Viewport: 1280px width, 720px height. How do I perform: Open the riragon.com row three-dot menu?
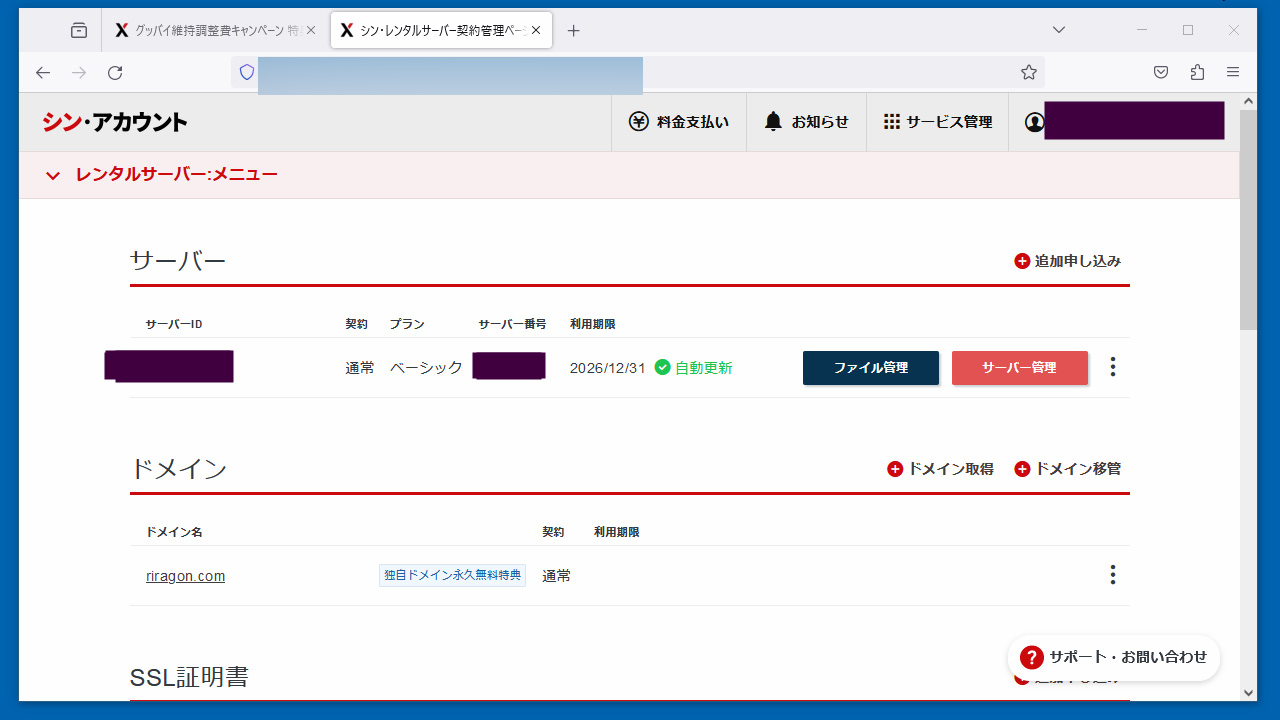pyautogui.click(x=1112, y=575)
